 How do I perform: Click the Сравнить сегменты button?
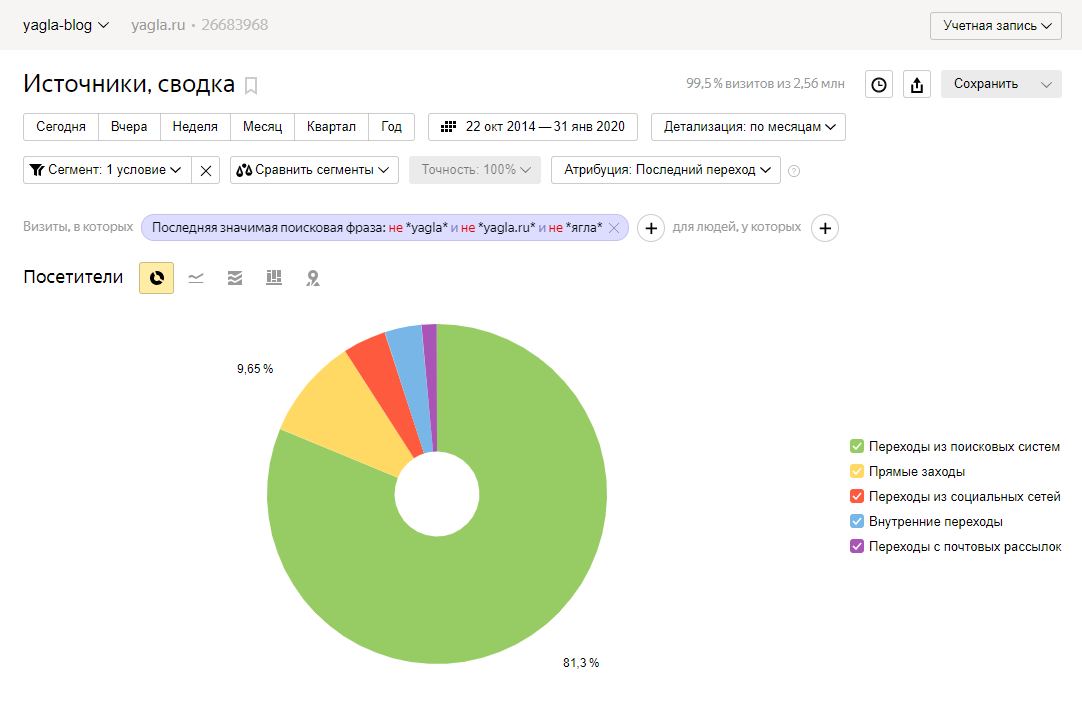click(x=314, y=170)
